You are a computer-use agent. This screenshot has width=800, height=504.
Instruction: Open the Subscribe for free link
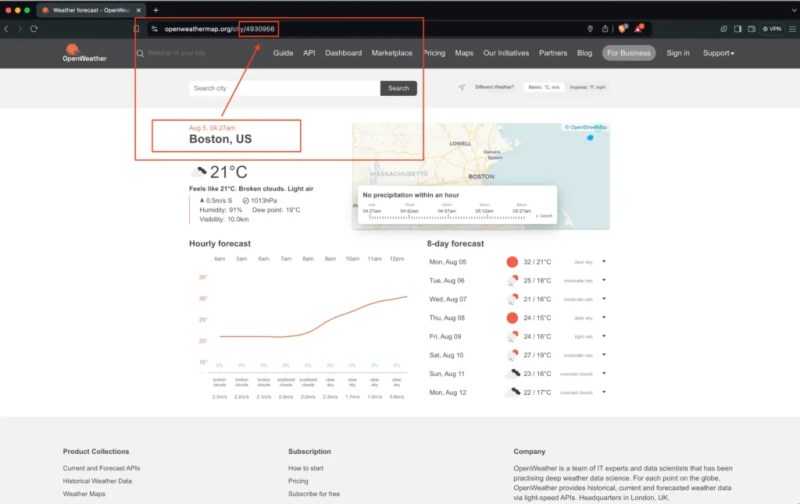tap(314, 494)
